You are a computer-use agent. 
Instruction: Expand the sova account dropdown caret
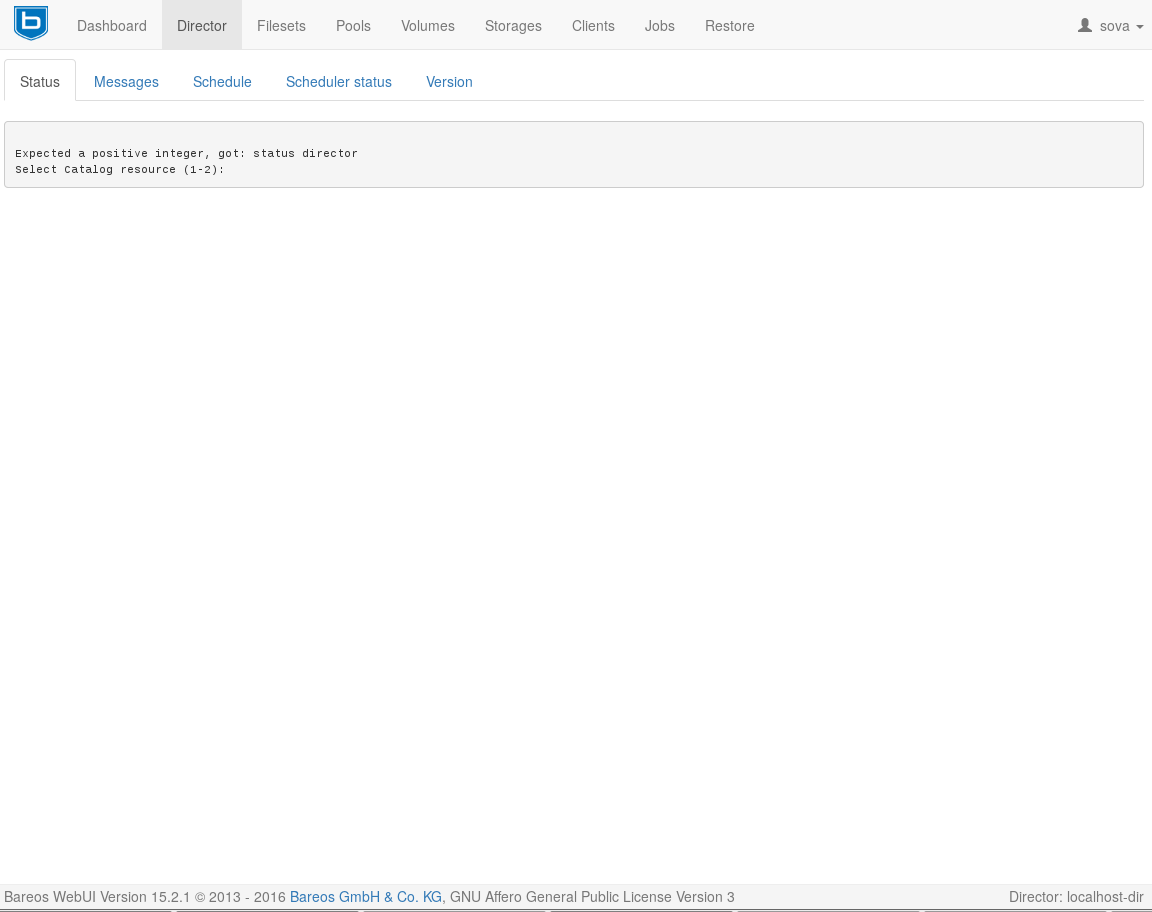coord(1140,27)
